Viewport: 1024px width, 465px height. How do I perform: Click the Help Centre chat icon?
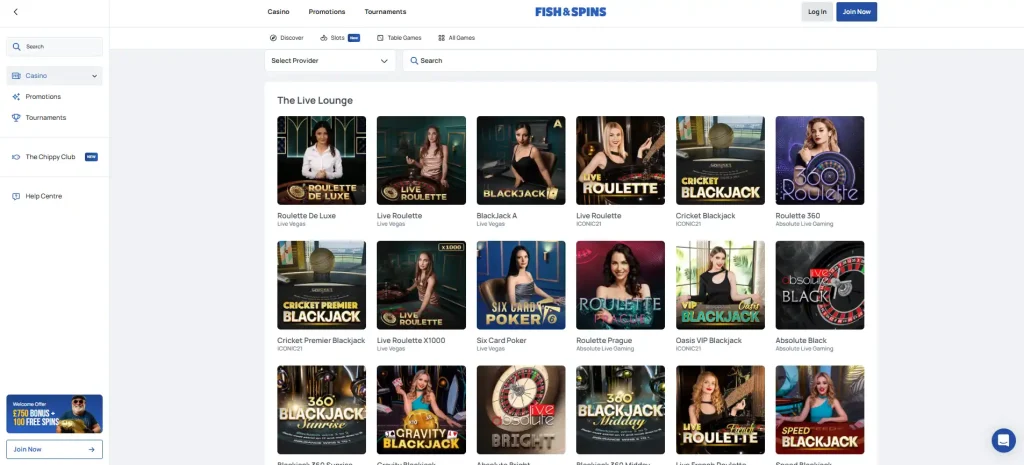[16, 196]
